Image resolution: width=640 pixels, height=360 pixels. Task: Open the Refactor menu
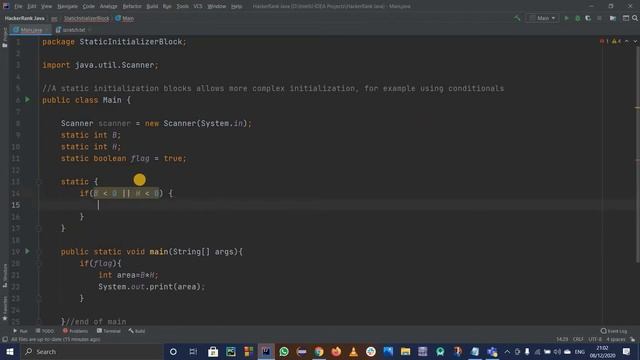[132, 6]
